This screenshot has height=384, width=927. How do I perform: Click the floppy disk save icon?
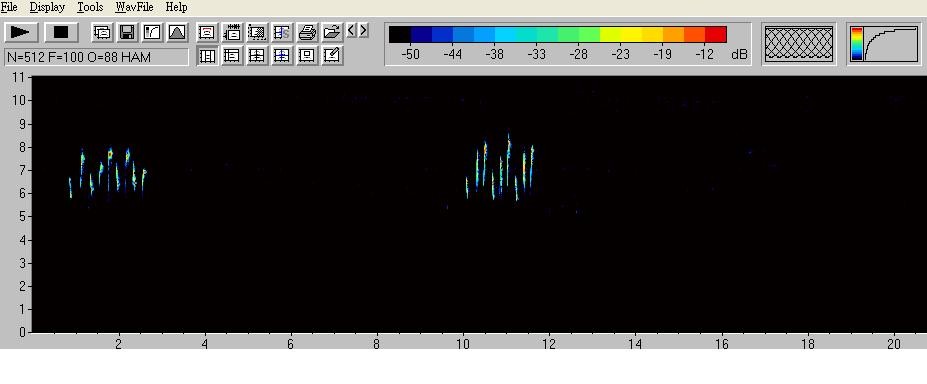(x=127, y=32)
